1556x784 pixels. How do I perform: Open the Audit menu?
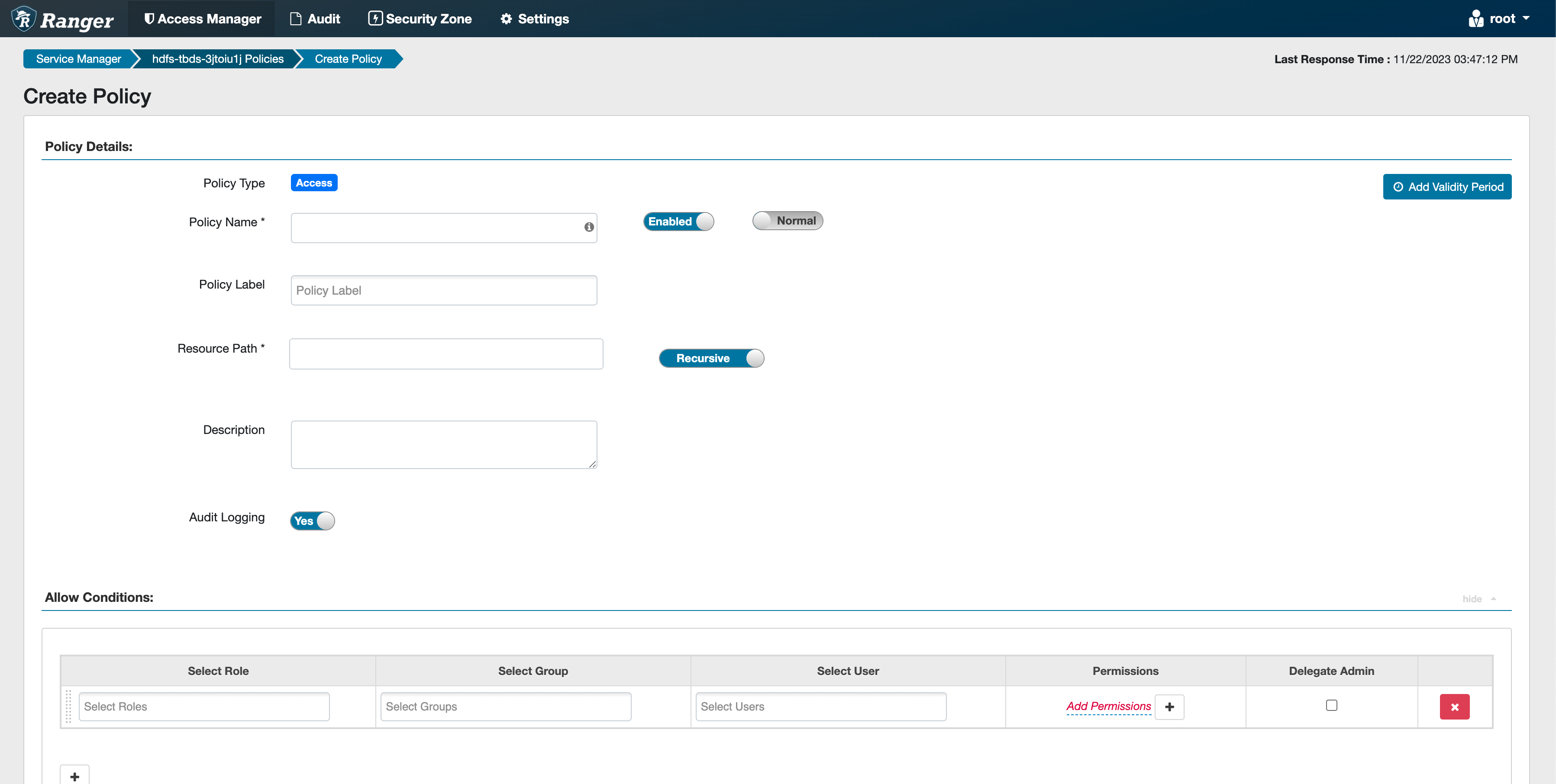[315, 19]
